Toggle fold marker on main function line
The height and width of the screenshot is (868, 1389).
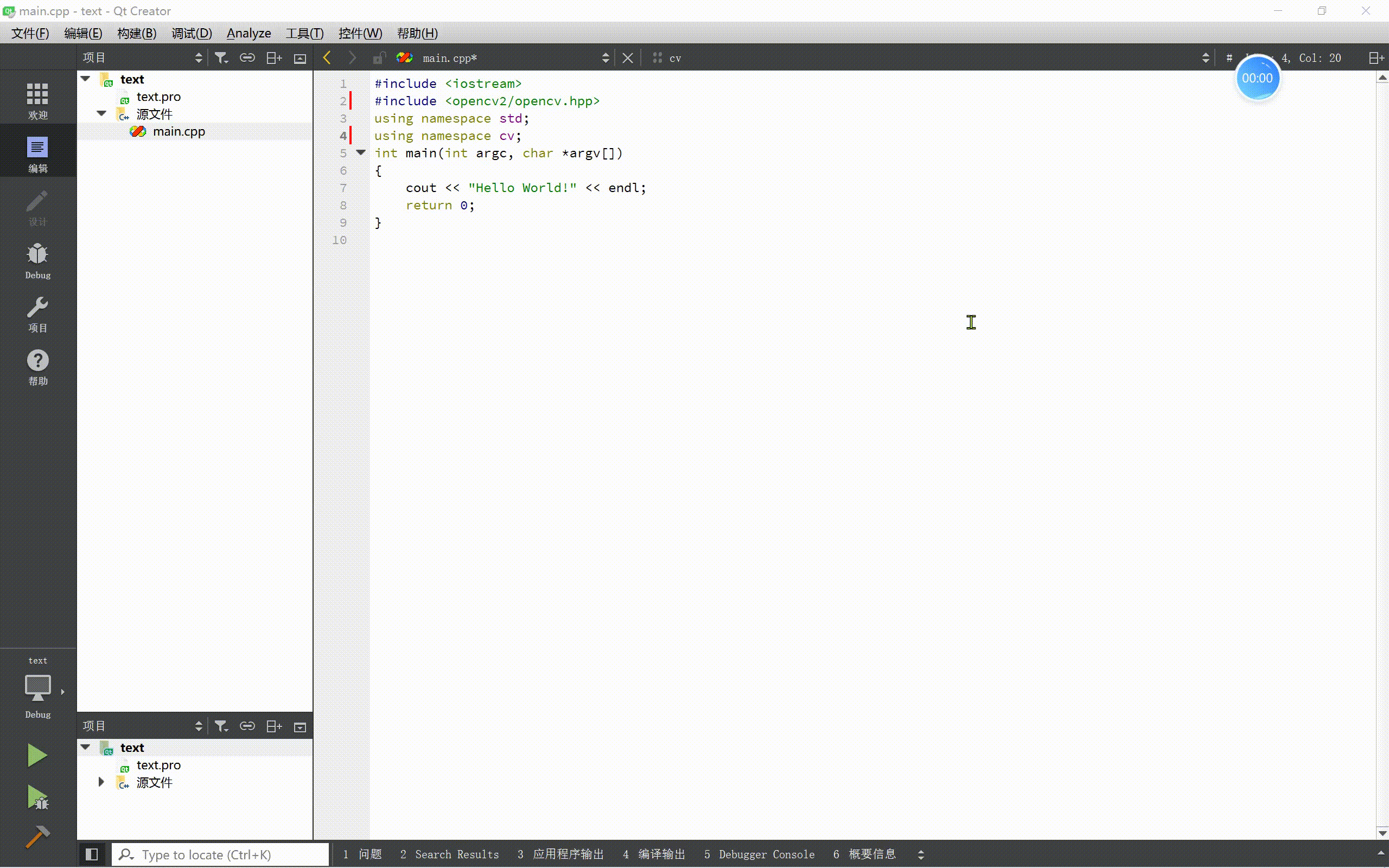point(361,152)
